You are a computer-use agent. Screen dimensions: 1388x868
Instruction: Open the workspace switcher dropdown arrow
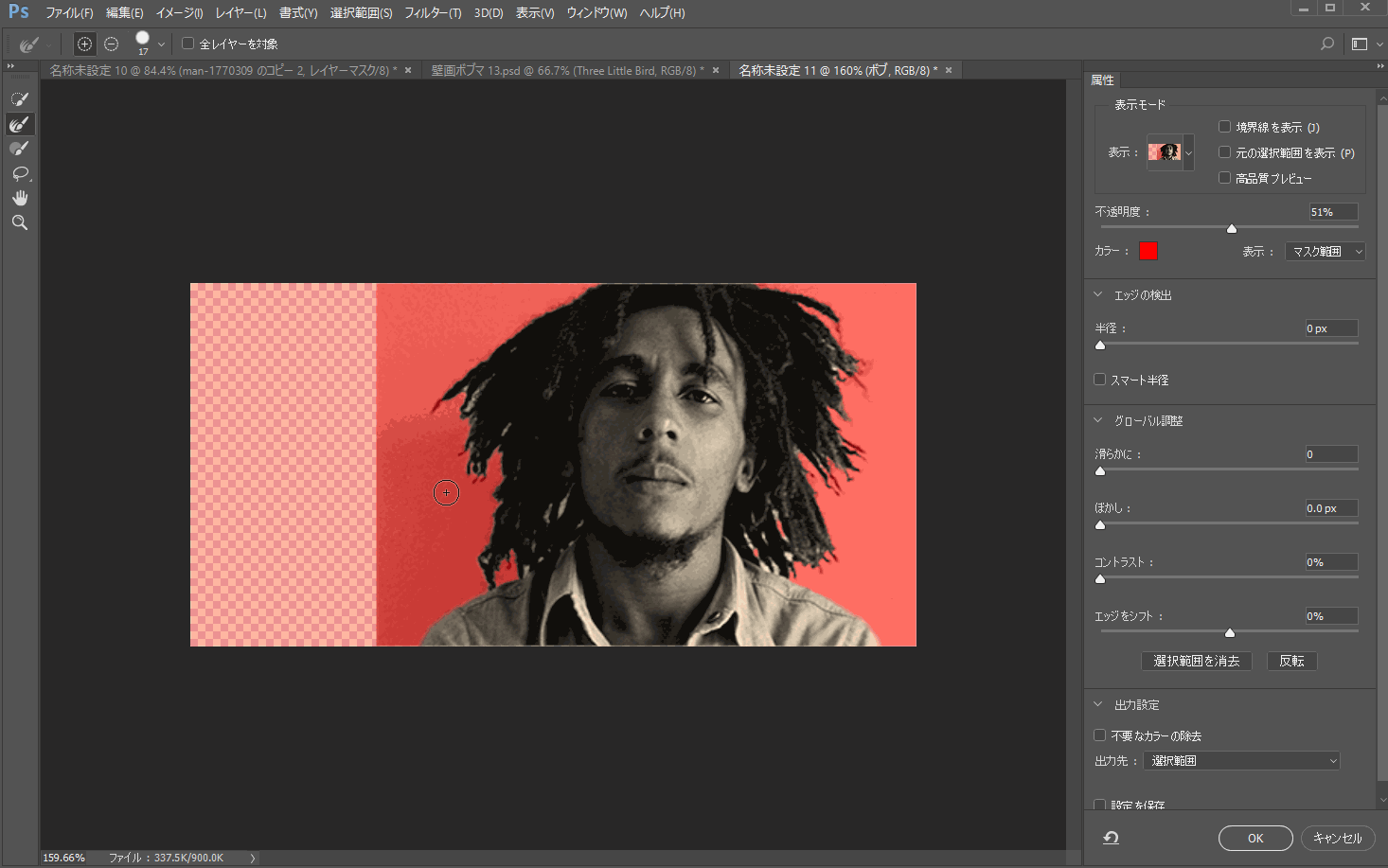click(x=1379, y=44)
